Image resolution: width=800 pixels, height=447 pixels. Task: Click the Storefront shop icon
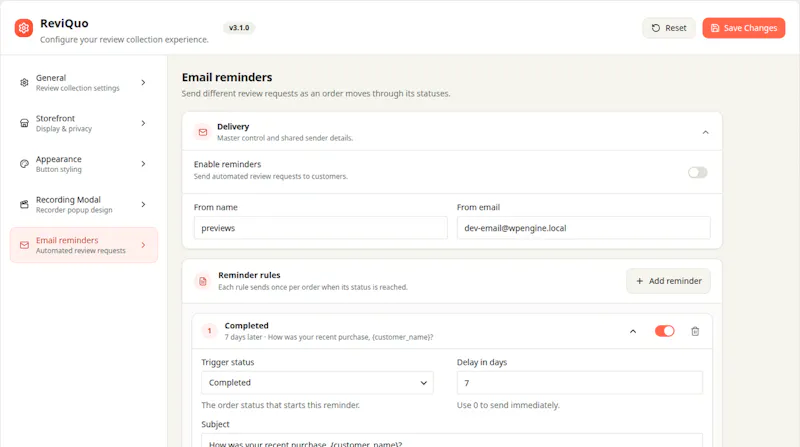[x=24, y=123]
